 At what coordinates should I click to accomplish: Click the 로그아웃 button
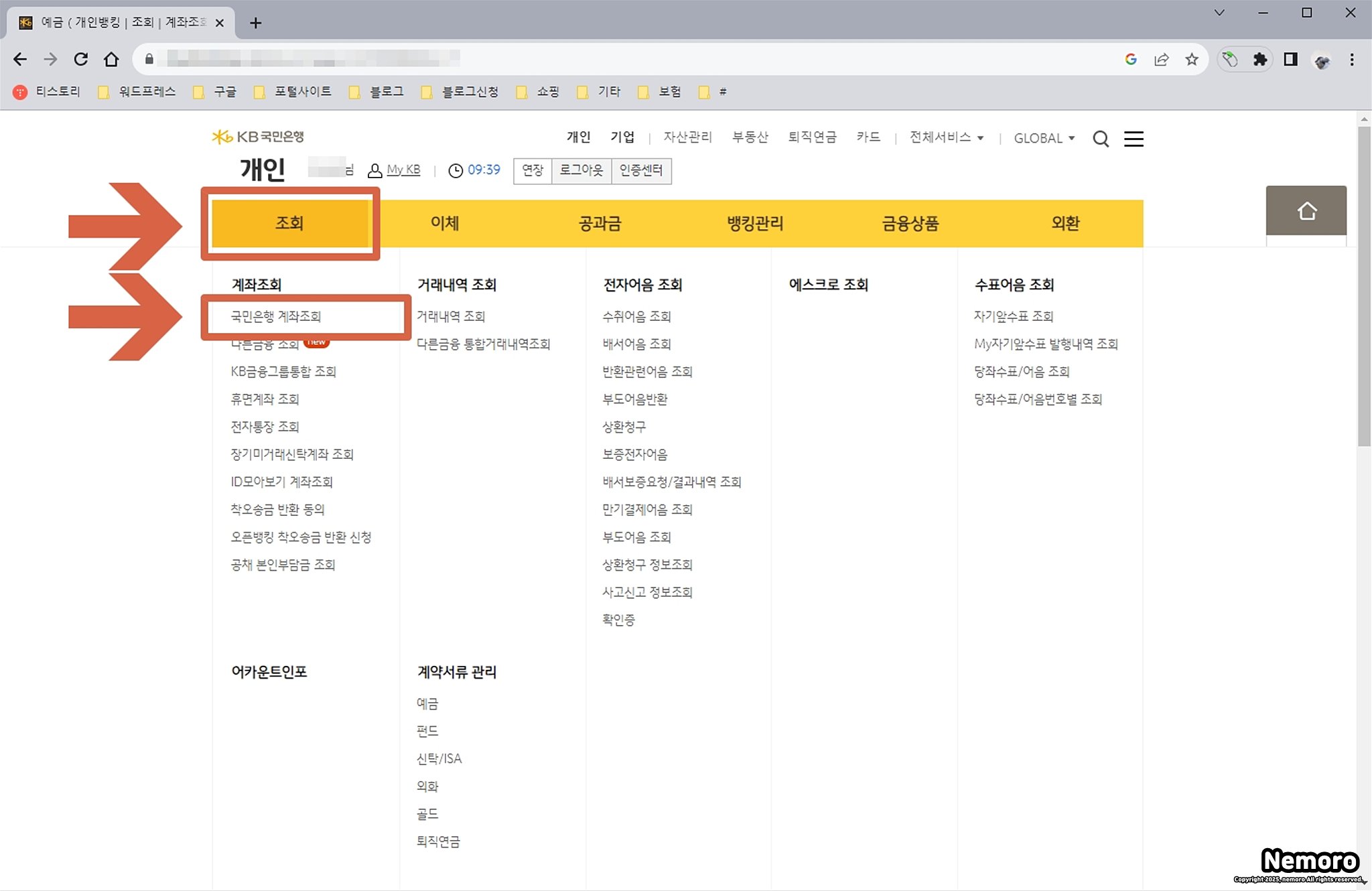pos(581,170)
